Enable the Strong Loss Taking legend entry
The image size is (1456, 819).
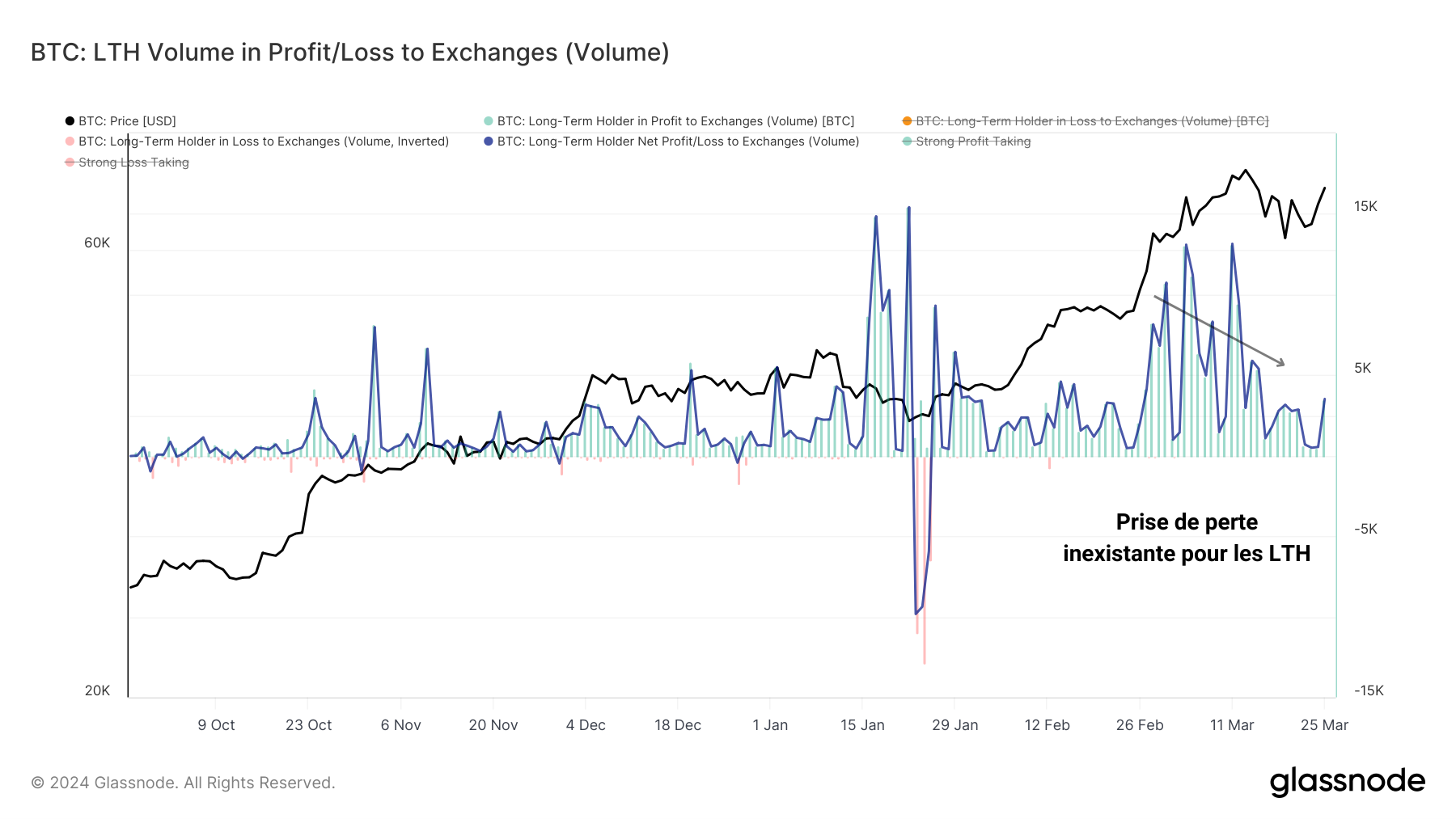point(127,163)
